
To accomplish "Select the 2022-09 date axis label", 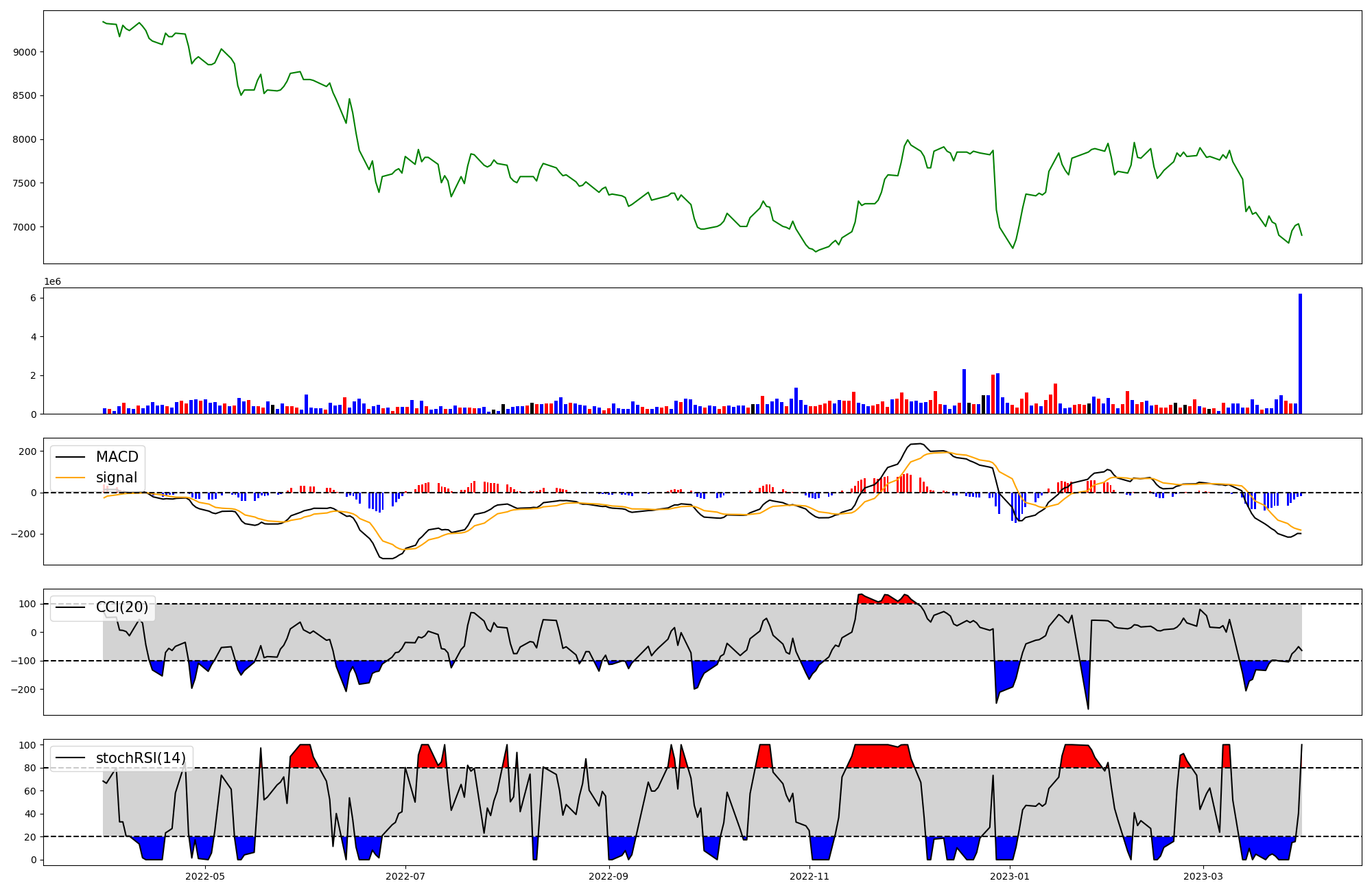I will coord(608,876).
